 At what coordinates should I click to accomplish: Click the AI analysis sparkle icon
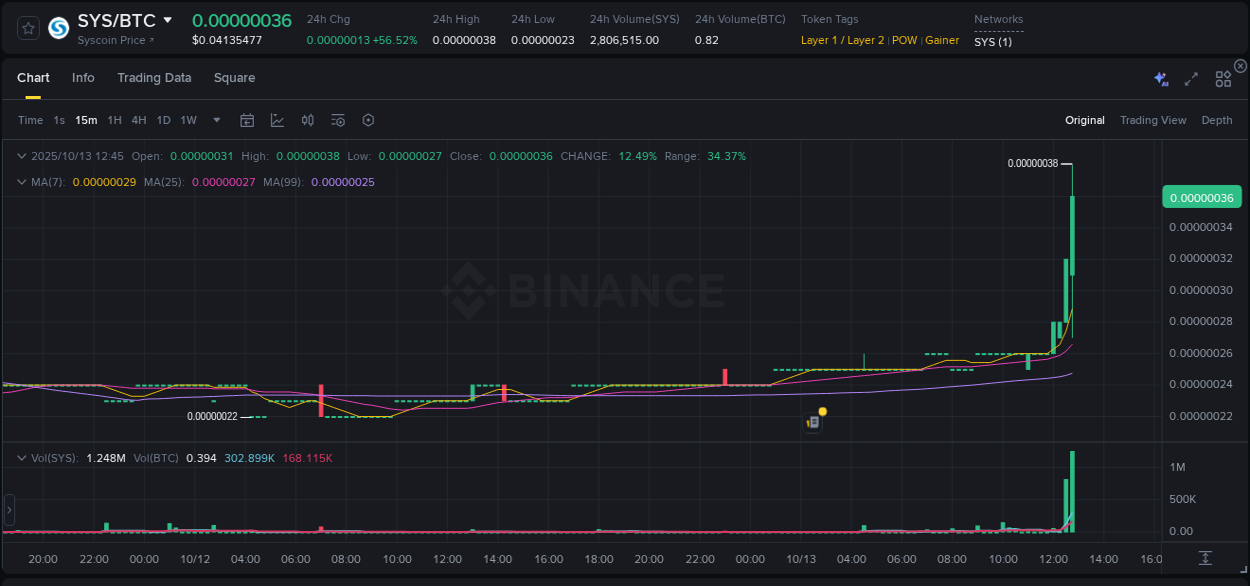1160,77
